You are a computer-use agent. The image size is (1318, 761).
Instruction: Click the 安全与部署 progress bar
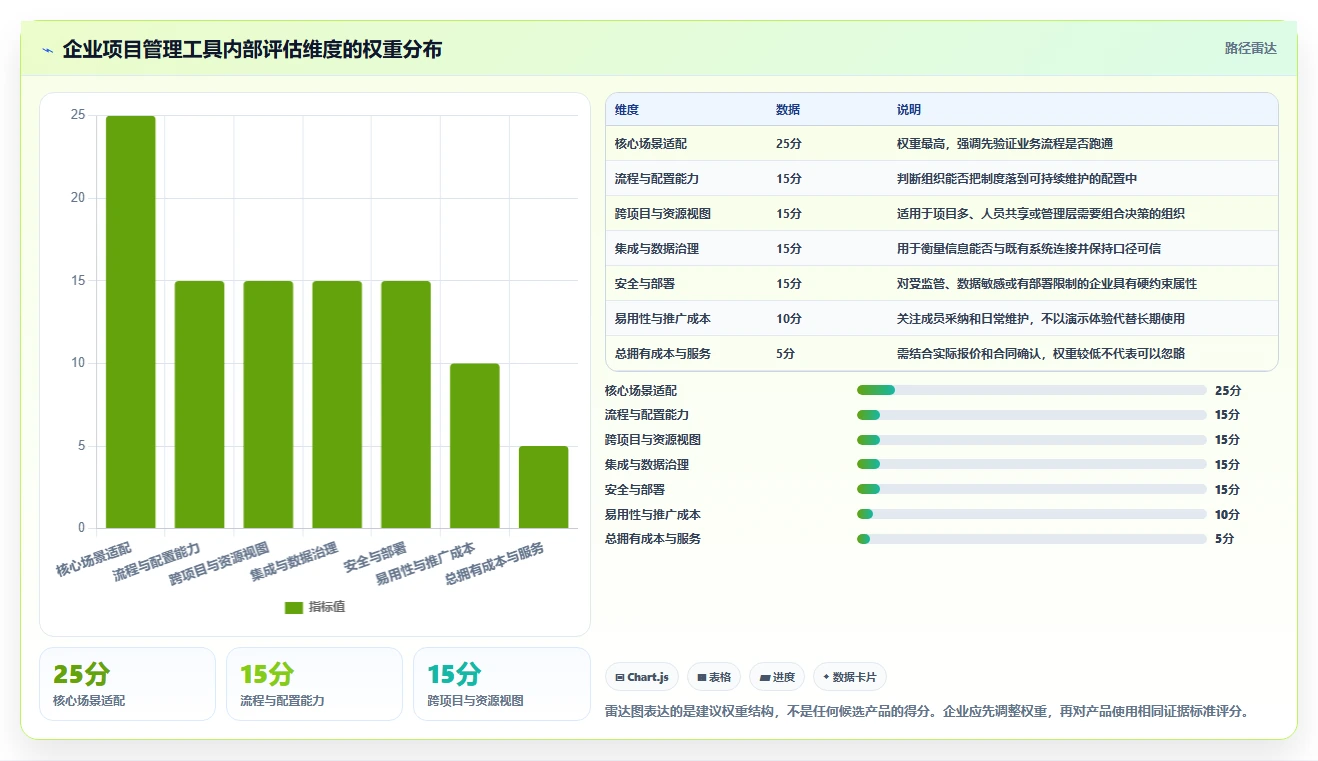tap(1032, 489)
